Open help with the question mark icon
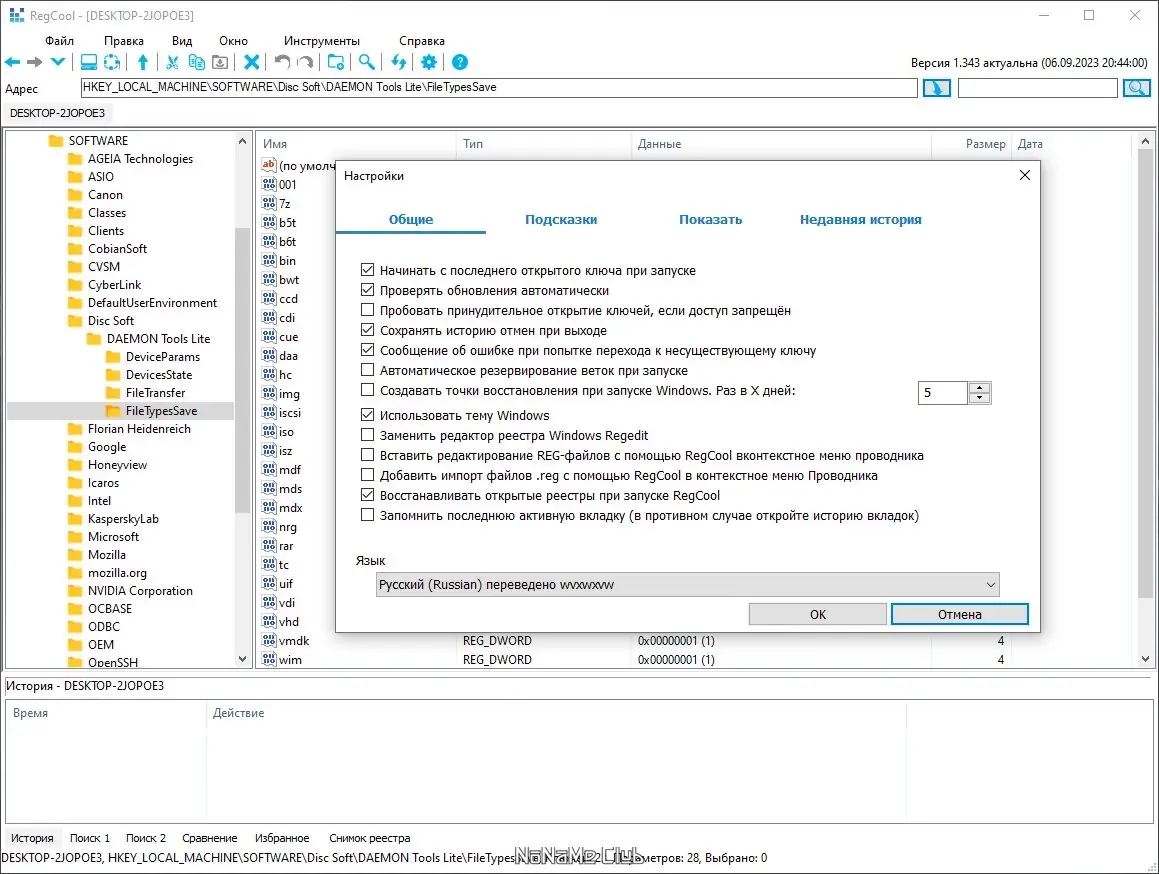1159x874 pixels. click(x=460, y=63)
